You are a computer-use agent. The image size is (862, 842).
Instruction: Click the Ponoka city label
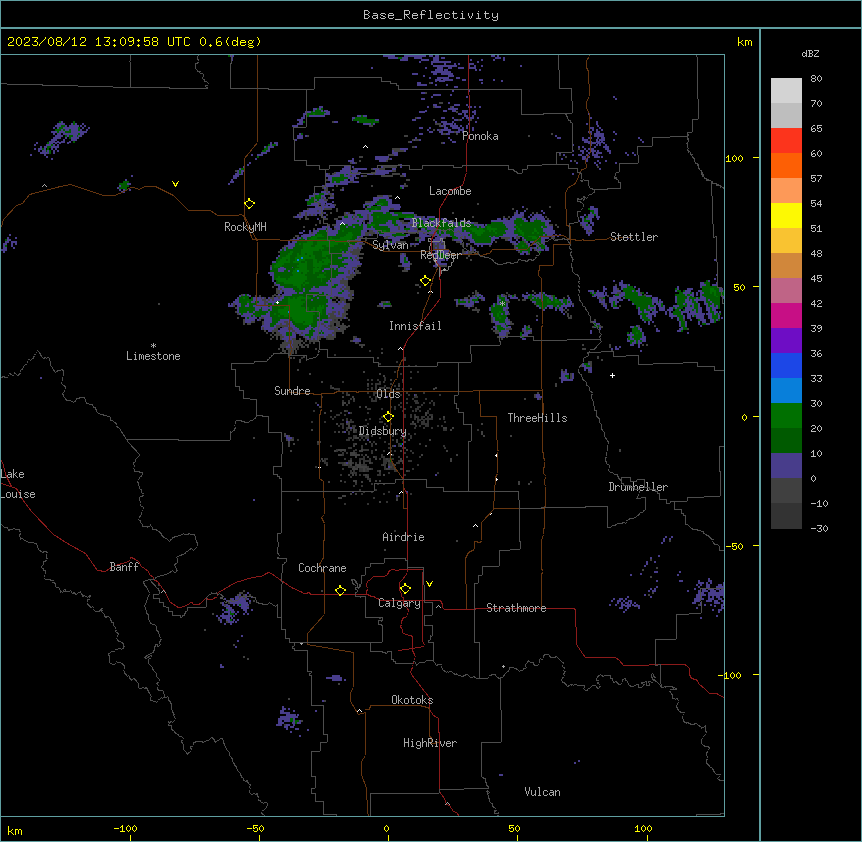(x=480, y=136)
